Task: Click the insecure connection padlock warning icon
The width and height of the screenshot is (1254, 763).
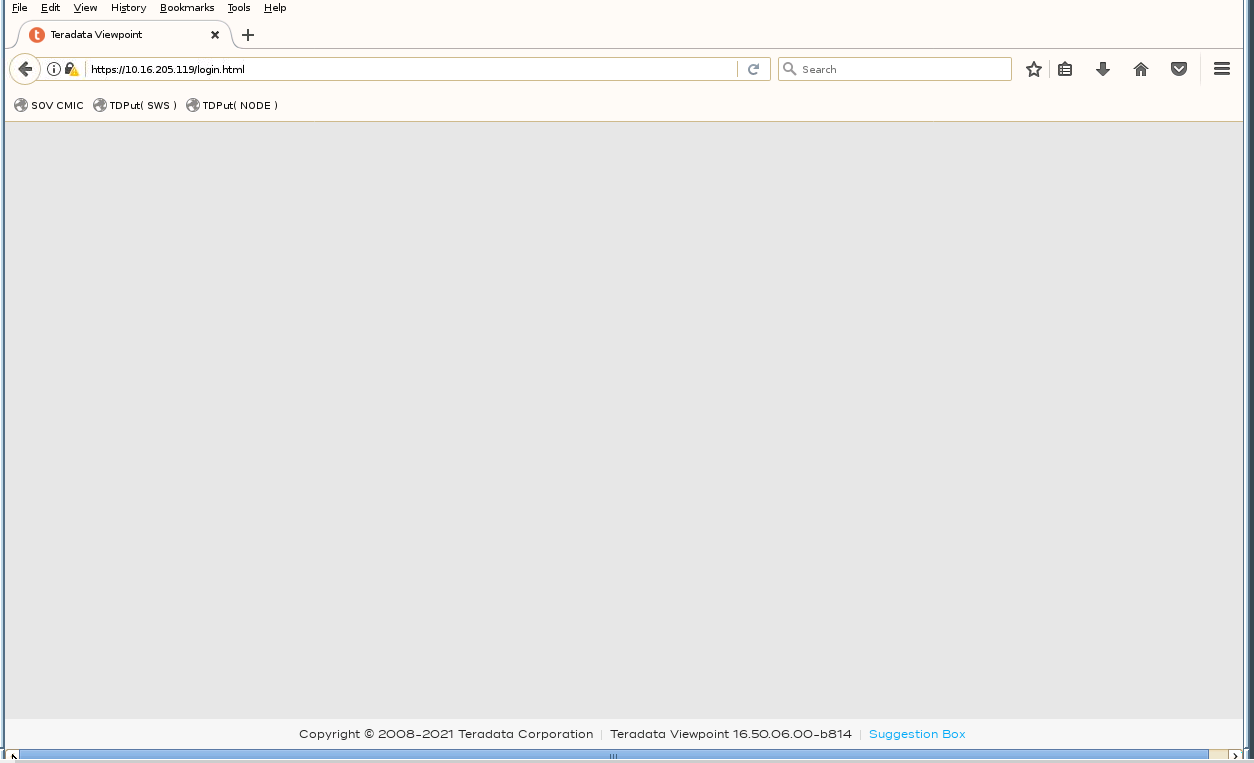Action: tap(71, 69)
